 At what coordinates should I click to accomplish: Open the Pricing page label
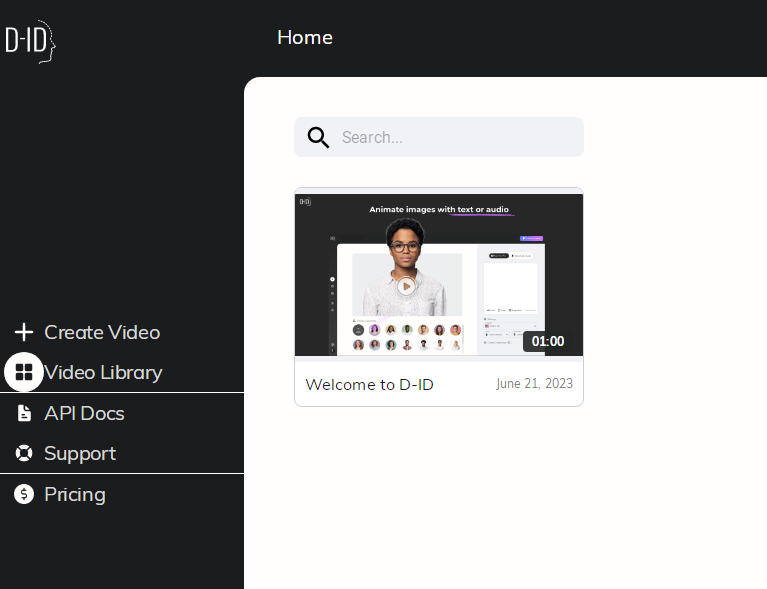click(x=75, y=494)
